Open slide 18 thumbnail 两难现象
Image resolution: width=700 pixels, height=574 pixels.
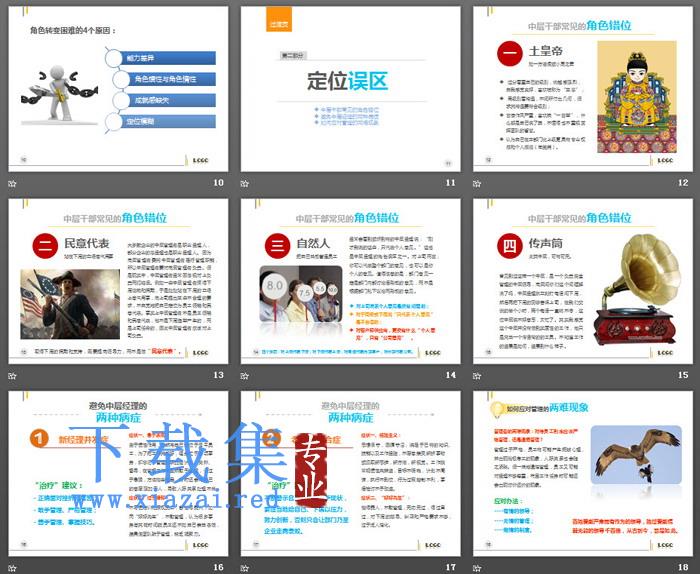tap(583, 474)
